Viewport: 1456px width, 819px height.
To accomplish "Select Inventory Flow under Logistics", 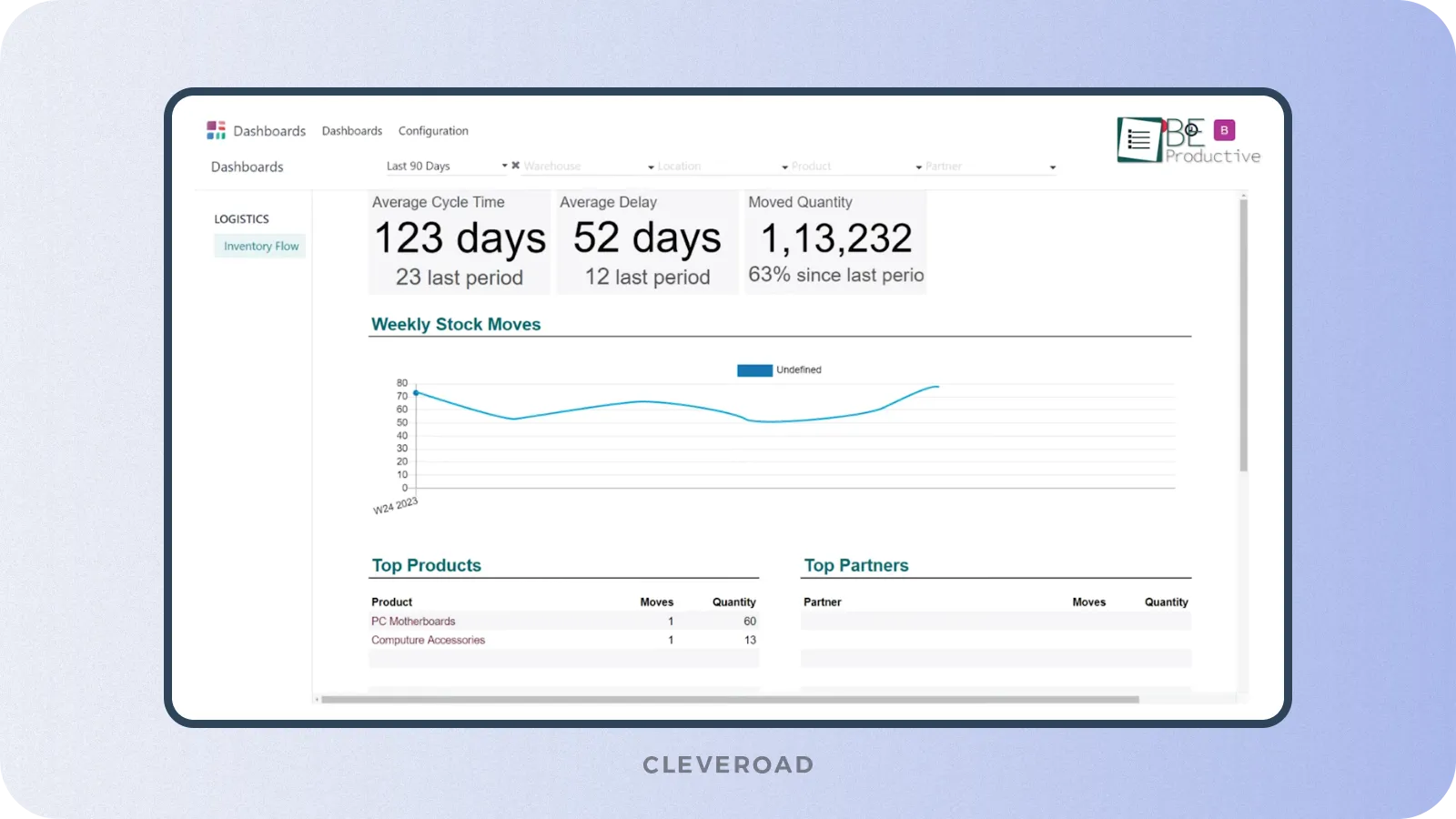I will (259, 246).
